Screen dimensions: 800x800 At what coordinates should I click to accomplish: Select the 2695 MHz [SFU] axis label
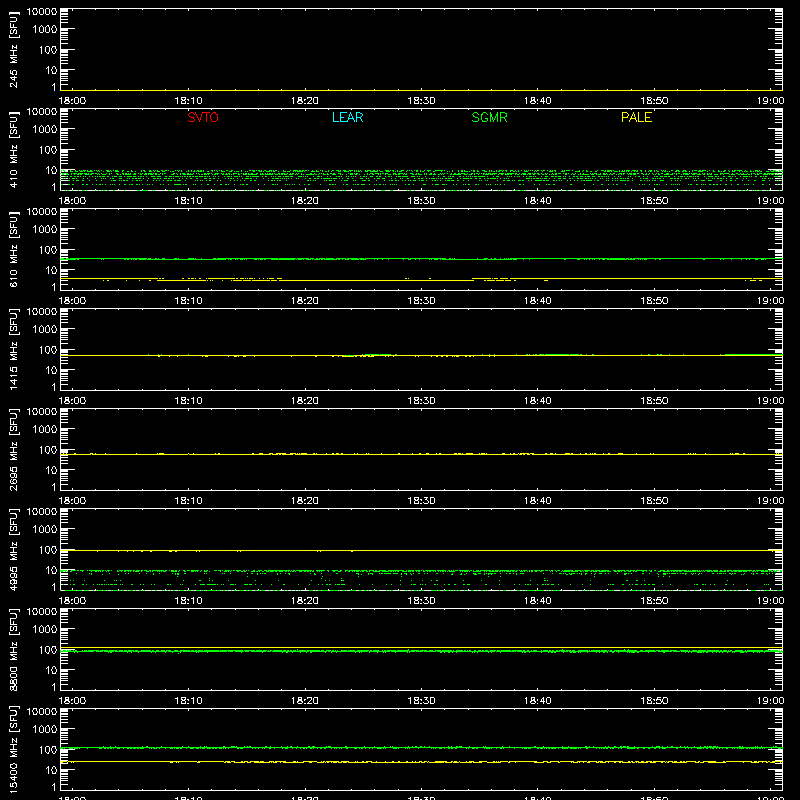point(13,449)
